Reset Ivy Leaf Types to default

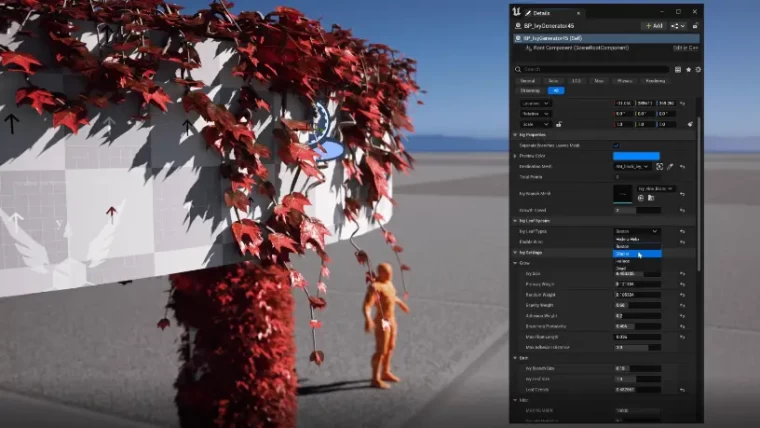coord(682,231)
